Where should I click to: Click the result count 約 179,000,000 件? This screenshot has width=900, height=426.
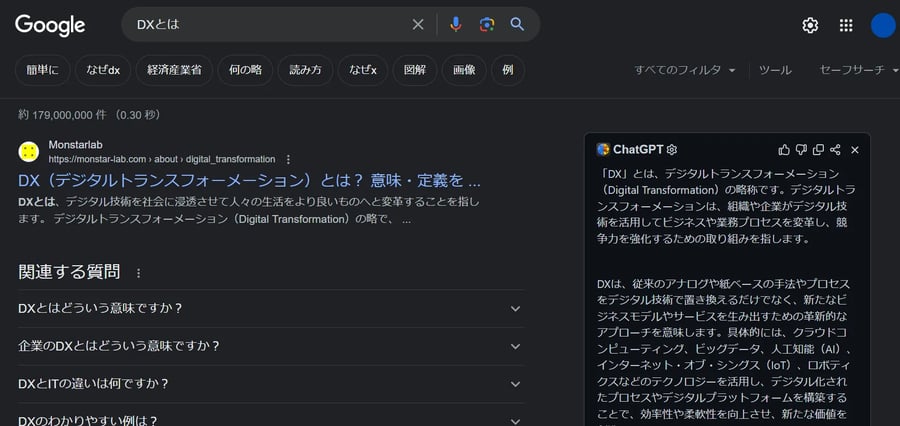(x=89, y=115)
